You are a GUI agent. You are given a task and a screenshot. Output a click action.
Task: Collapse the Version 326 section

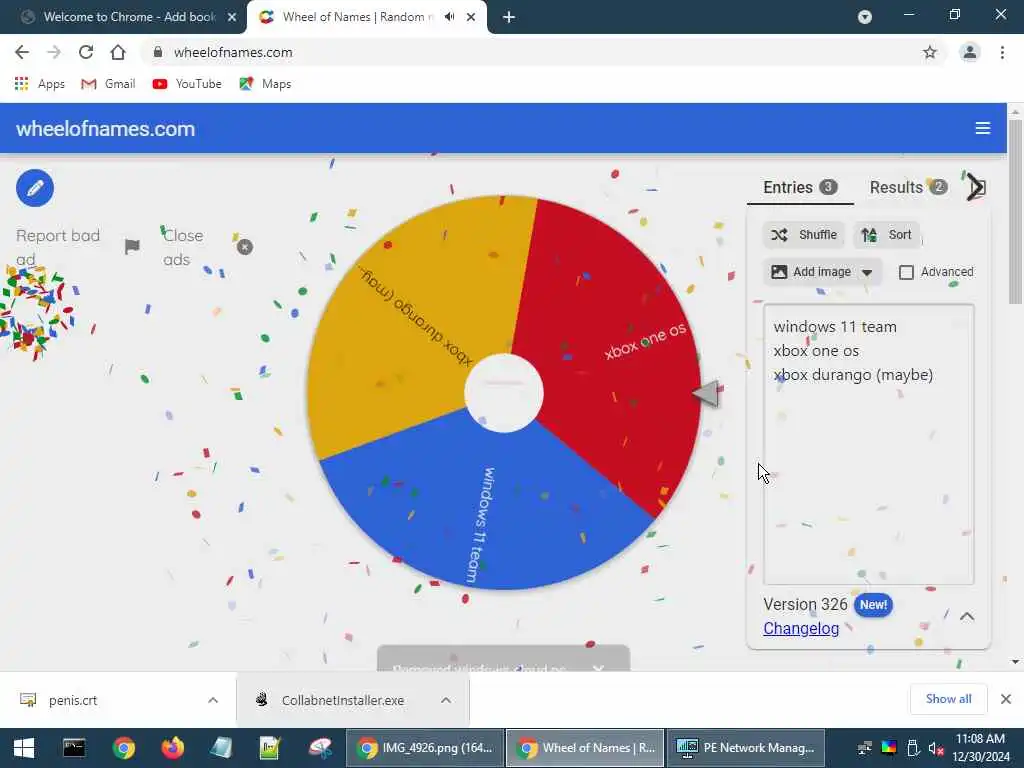click(x=967, y=616)
